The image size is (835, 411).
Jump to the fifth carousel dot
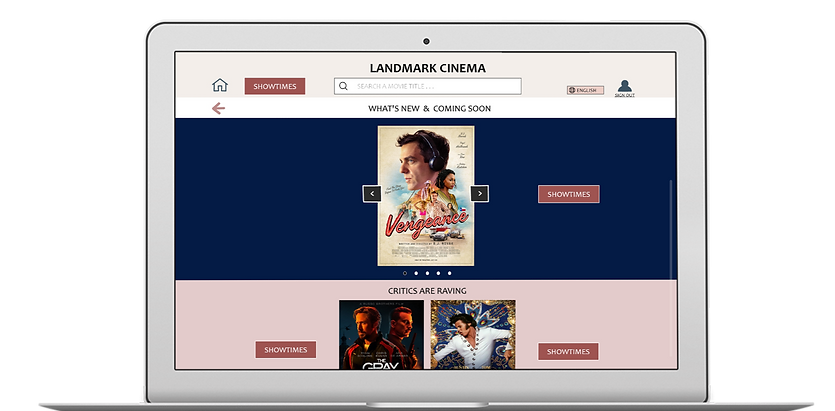(x=449, y=273)
